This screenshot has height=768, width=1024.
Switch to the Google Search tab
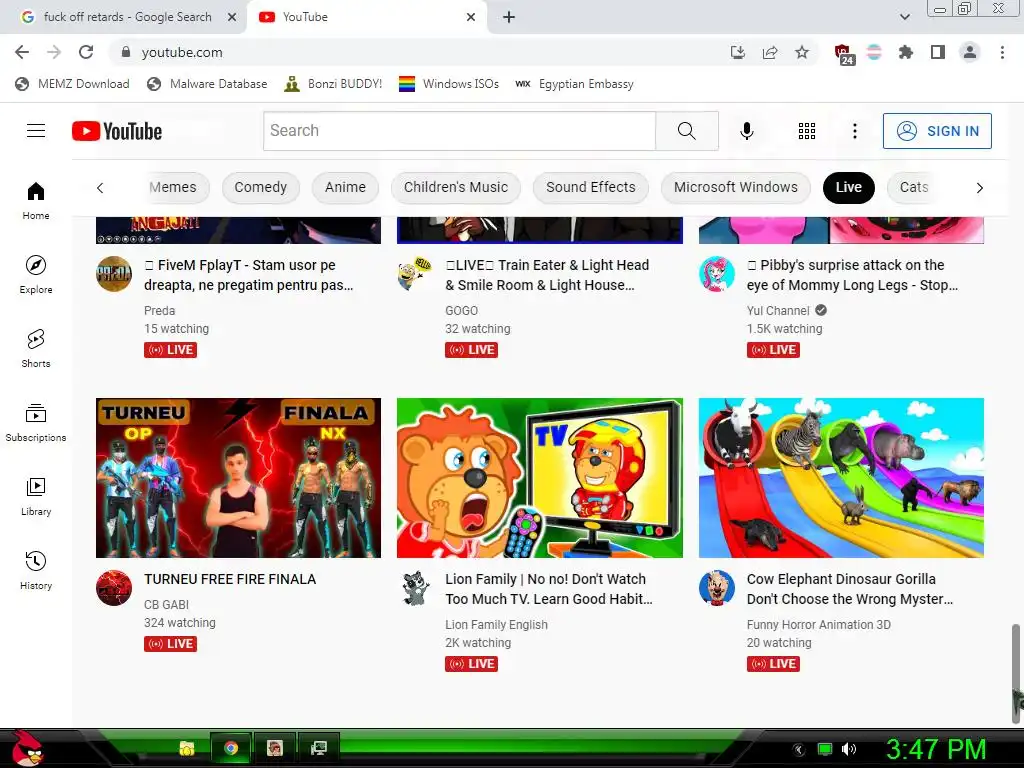[124, 17]
